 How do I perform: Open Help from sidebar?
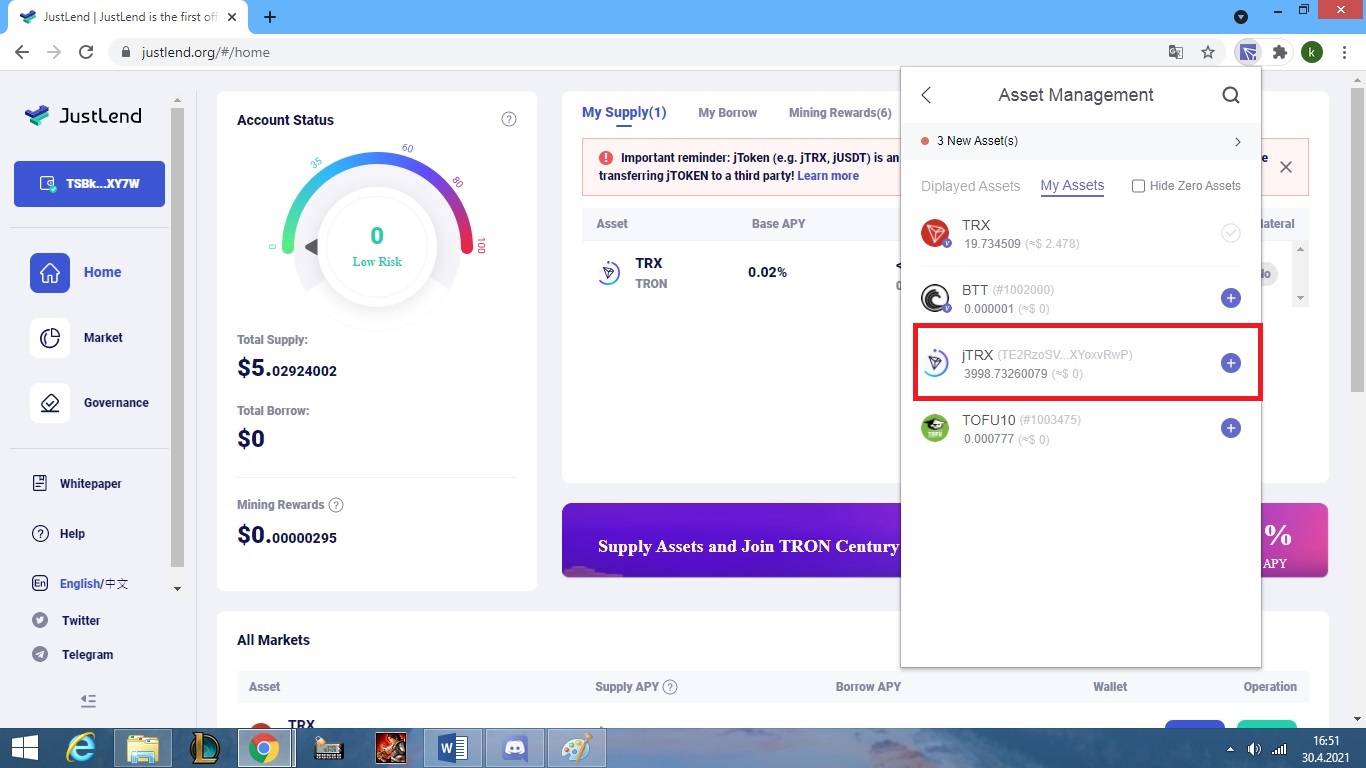[x=72, y=534]
